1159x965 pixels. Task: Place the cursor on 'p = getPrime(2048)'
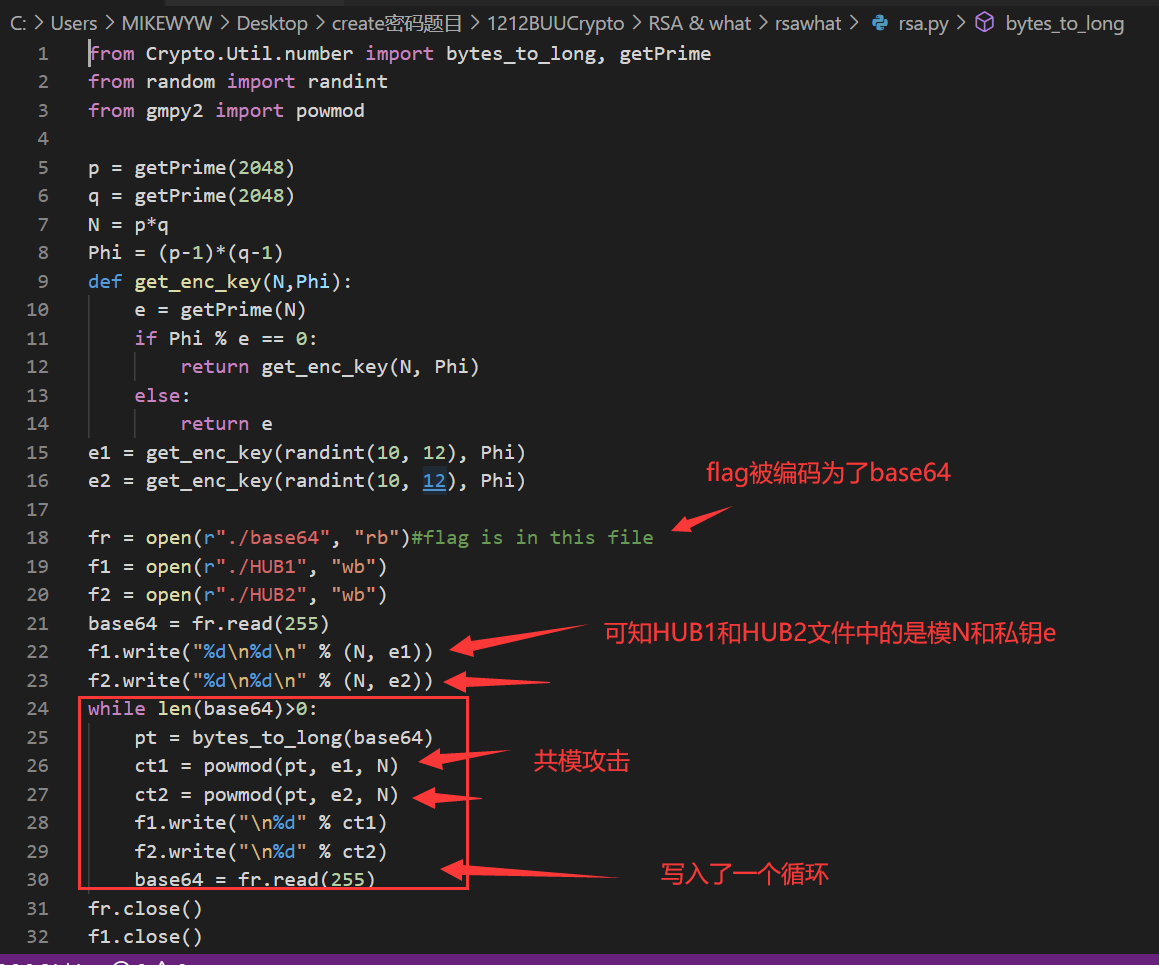click(191, 168)
